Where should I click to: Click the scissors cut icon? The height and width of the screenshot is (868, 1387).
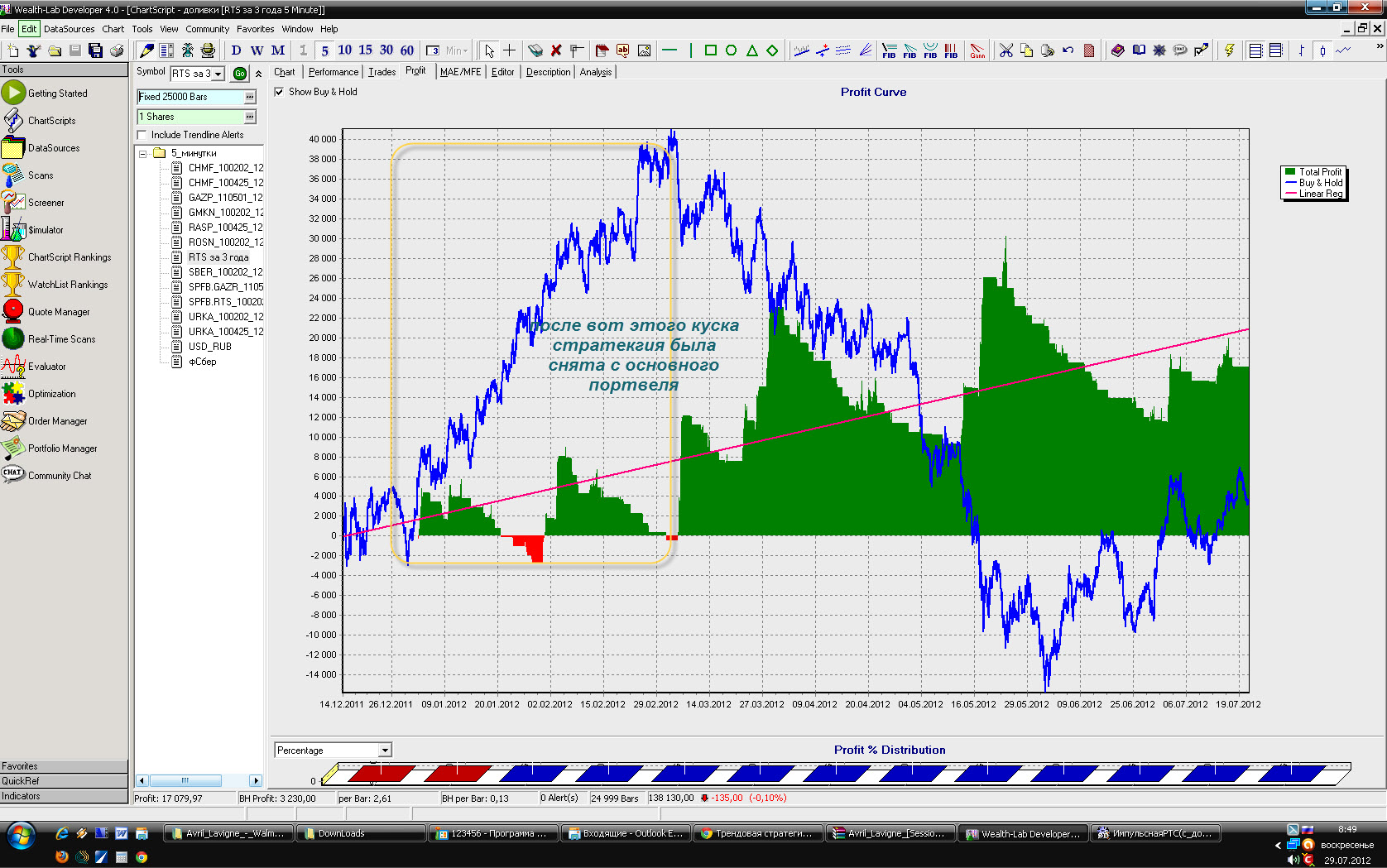point(1005,50)
